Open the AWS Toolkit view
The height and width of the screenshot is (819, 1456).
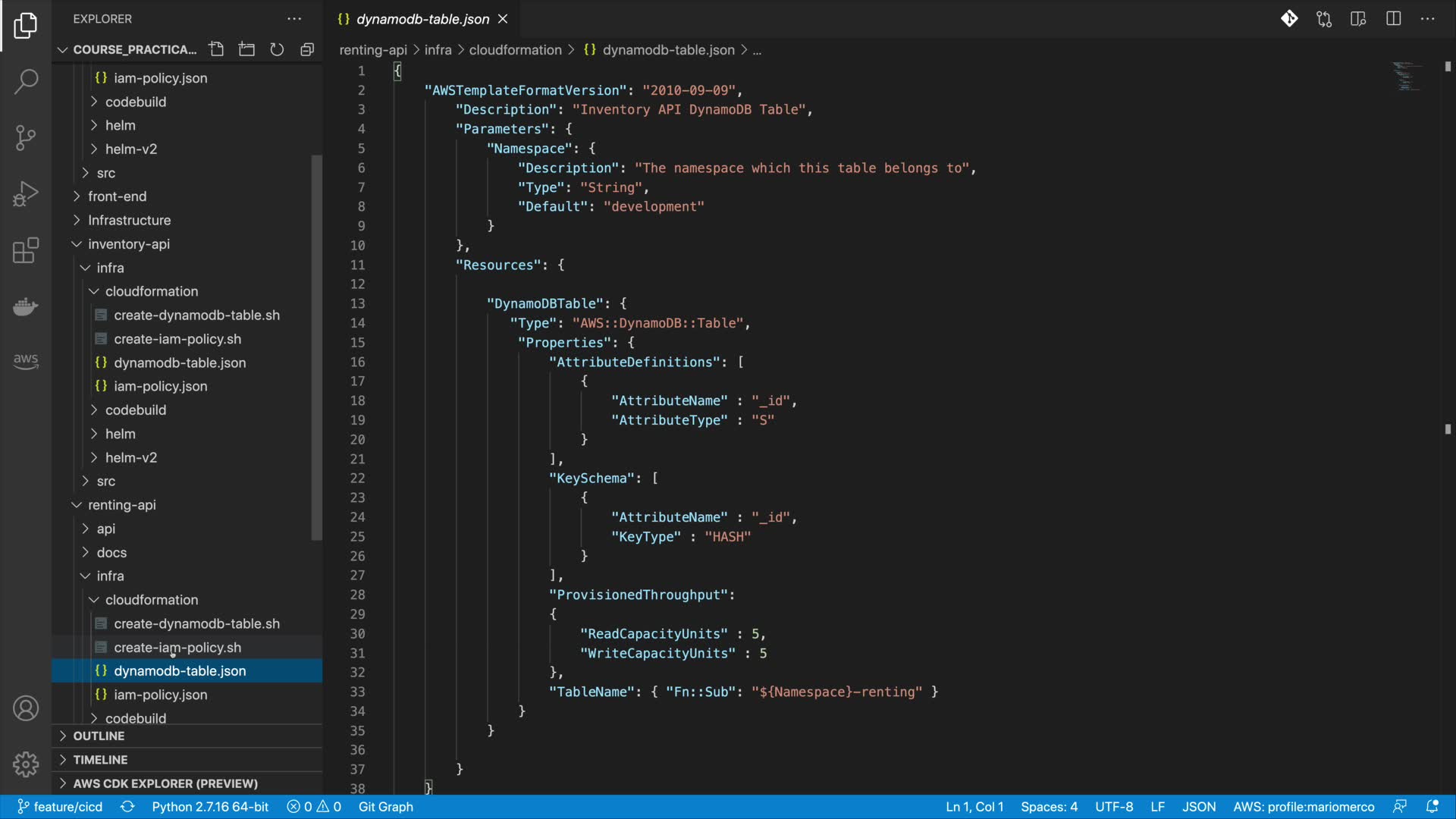[26, 361]
